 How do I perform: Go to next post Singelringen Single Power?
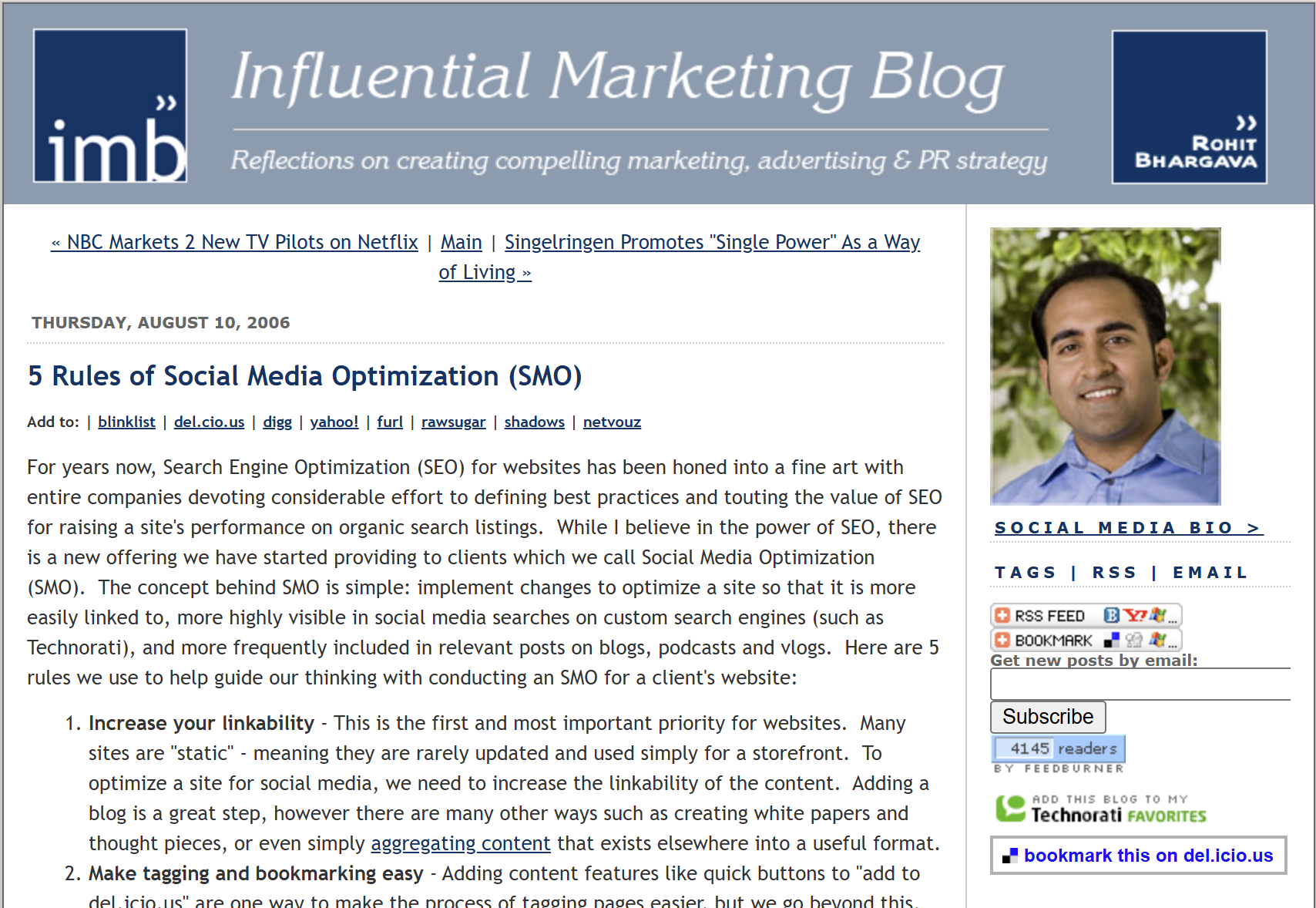click(712, 242)
